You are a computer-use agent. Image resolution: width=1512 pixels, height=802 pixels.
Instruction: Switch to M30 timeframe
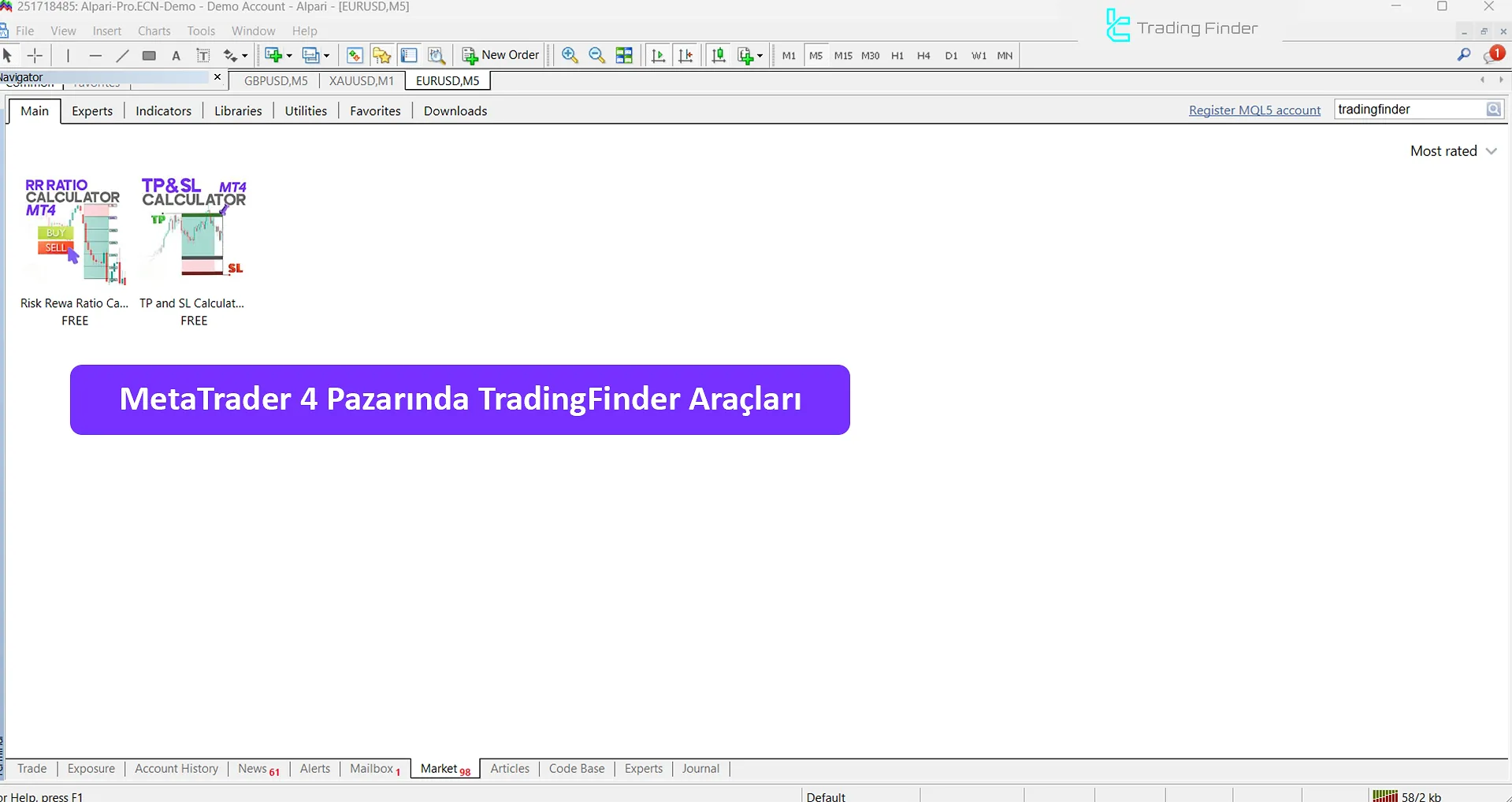(870, 56)
